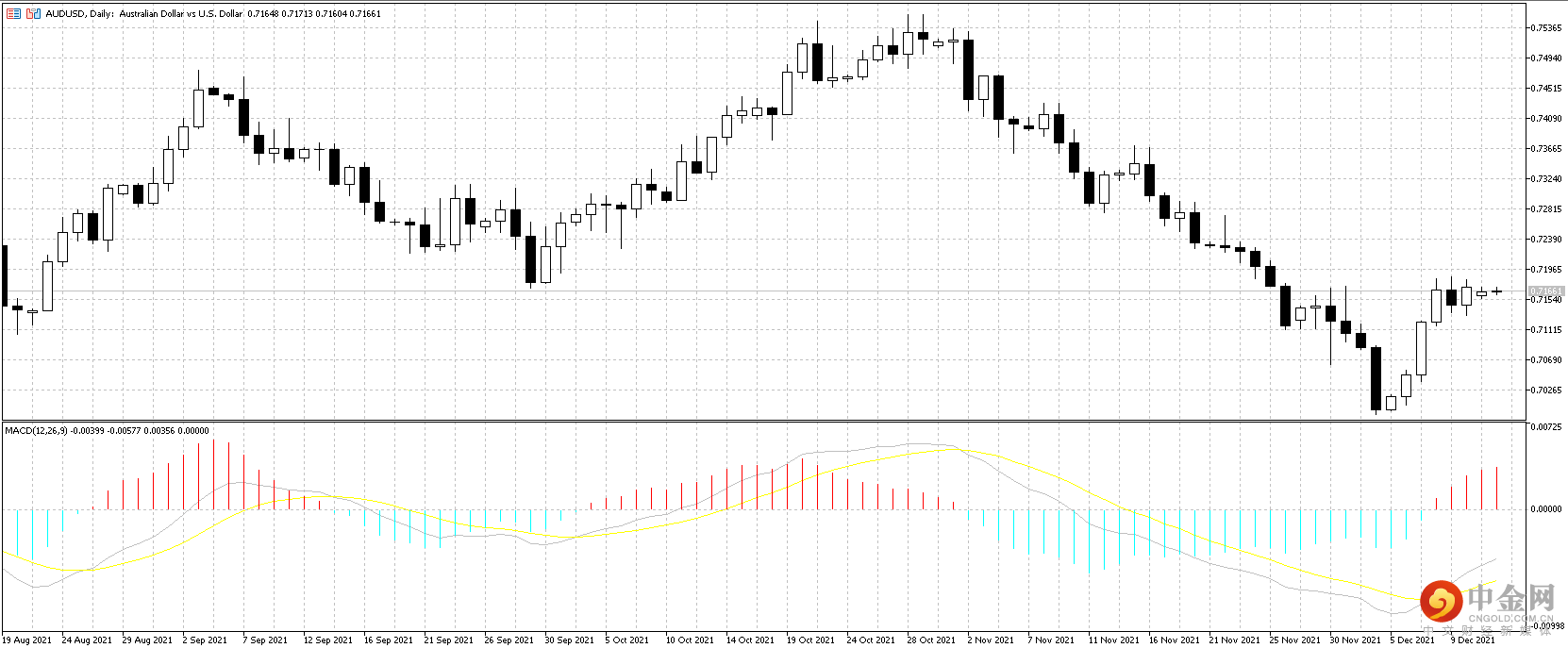The height and width of the screenshot is (648, 1568).
Task: Click the 0.72390 price scale label
Action: (x=1547, y=240)
